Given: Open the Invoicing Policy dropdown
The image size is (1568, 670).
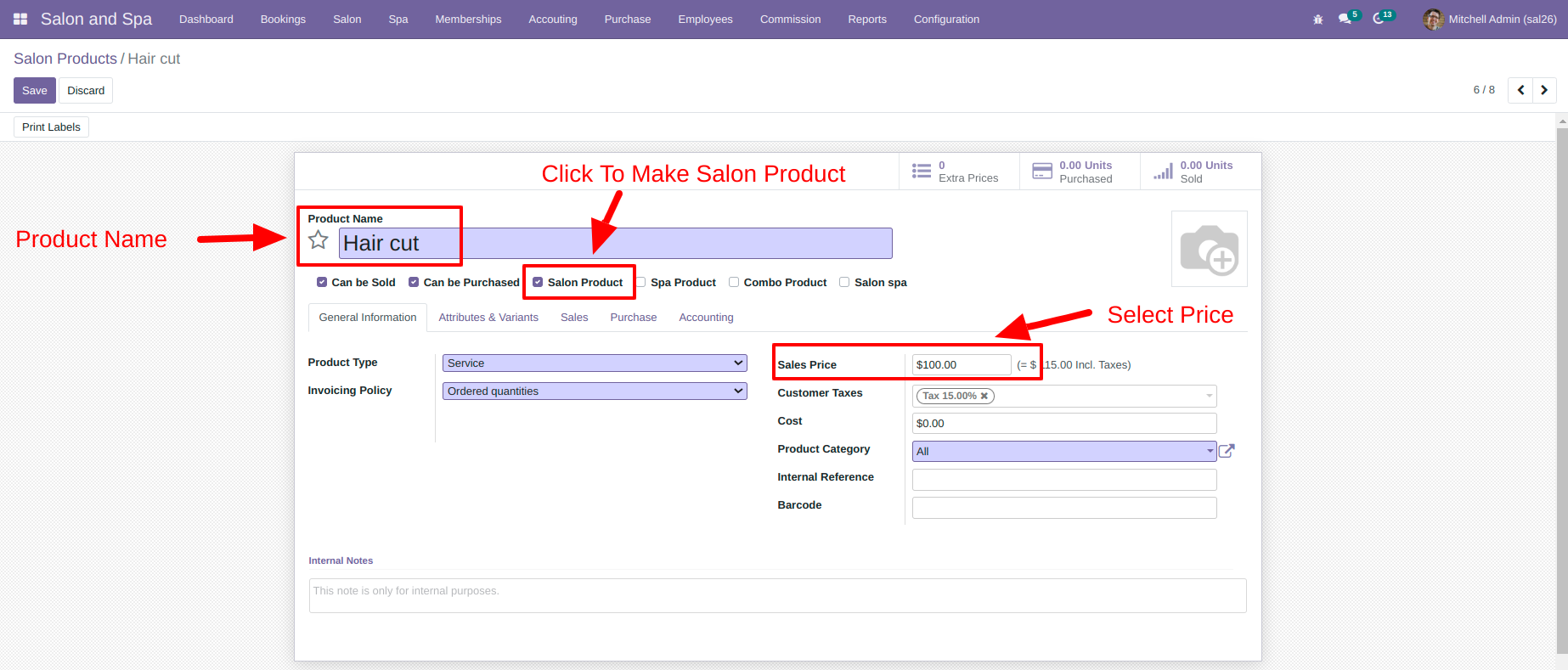Looking at the screenshot, I should click(x=595, y=391).
